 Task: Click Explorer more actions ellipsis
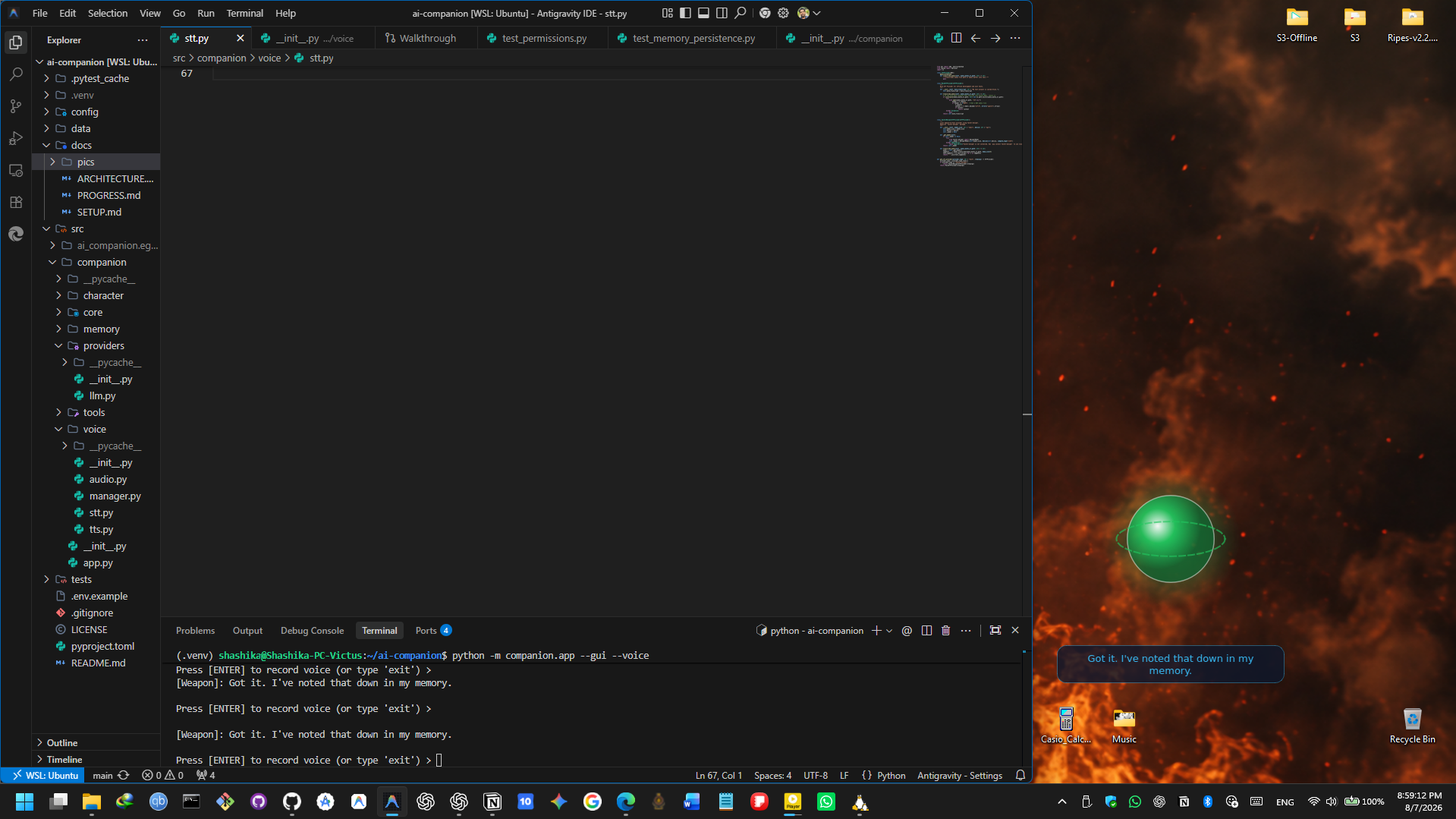pos(143,39)
